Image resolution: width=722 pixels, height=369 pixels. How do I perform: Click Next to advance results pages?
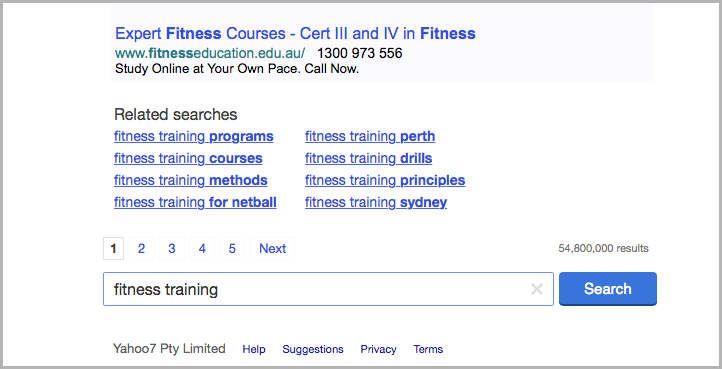point(273,249)
